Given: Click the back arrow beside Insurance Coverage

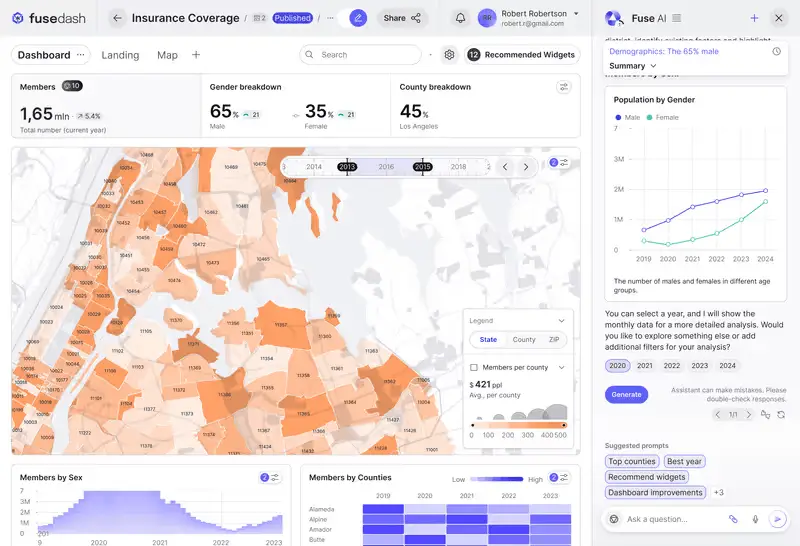Looking at the screenshot, I should (x=117, y=18).
